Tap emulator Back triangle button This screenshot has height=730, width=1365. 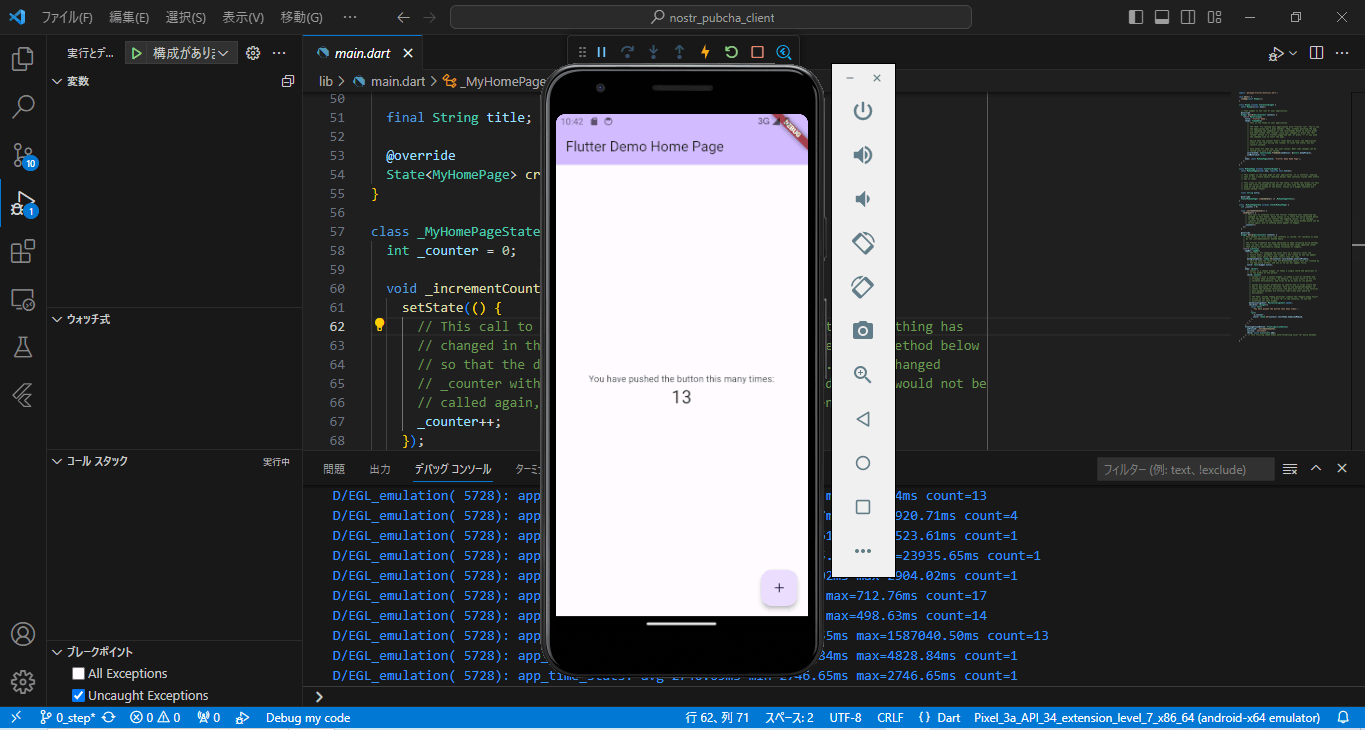[x=863, y=419]
